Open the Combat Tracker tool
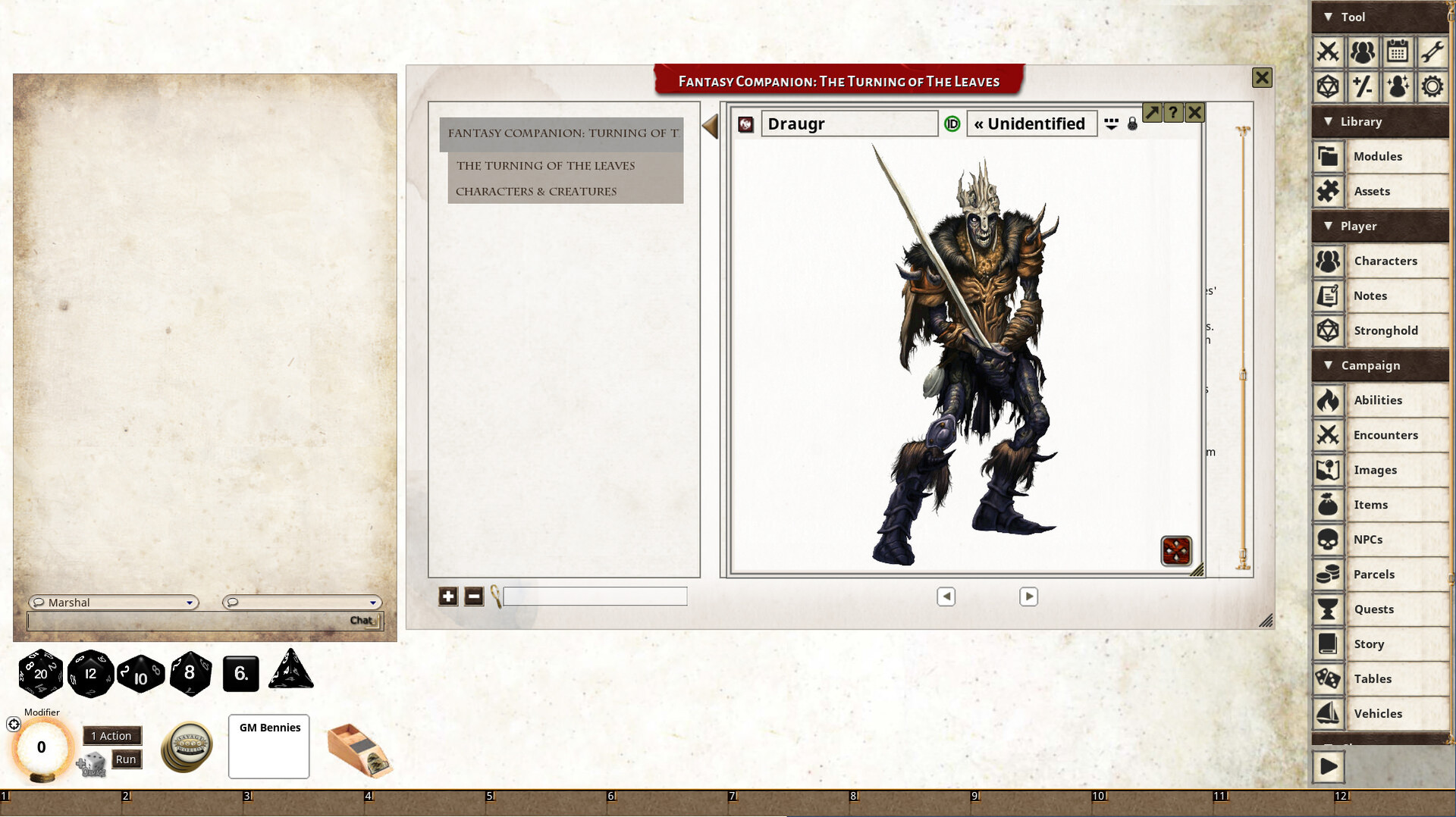1456x817 pixels. tap(1328, 52)
